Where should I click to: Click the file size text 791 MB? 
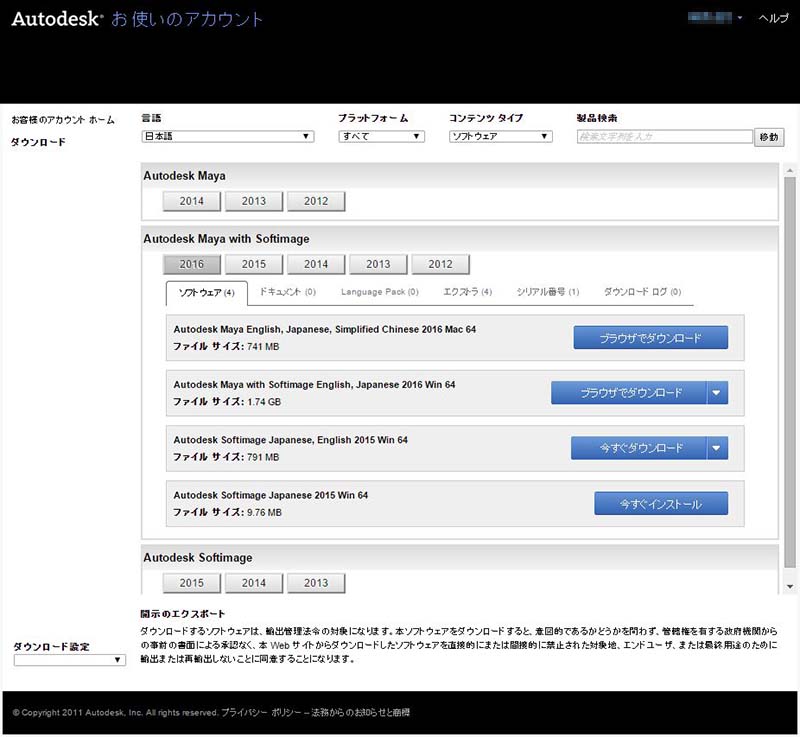(x=263, y=457)
